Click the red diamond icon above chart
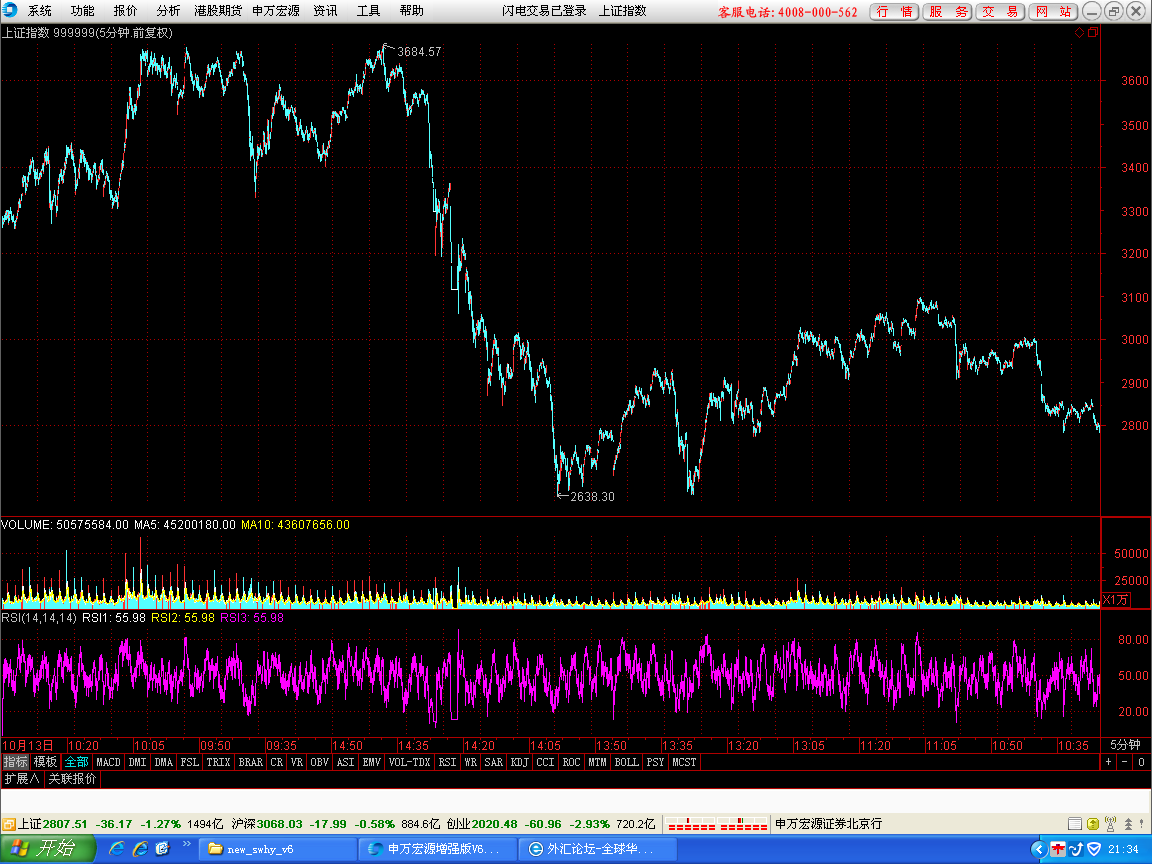This screenshot has width=1152, height=864. tap(1079, 32)
